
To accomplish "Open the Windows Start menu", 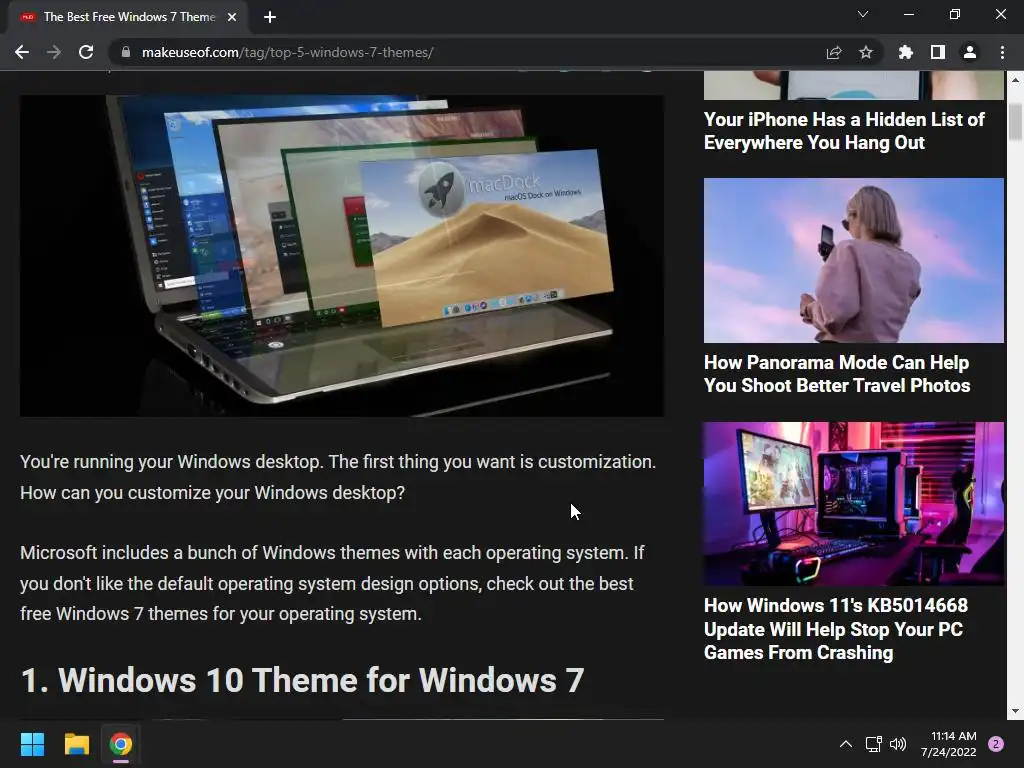I will tap(32, 744).
